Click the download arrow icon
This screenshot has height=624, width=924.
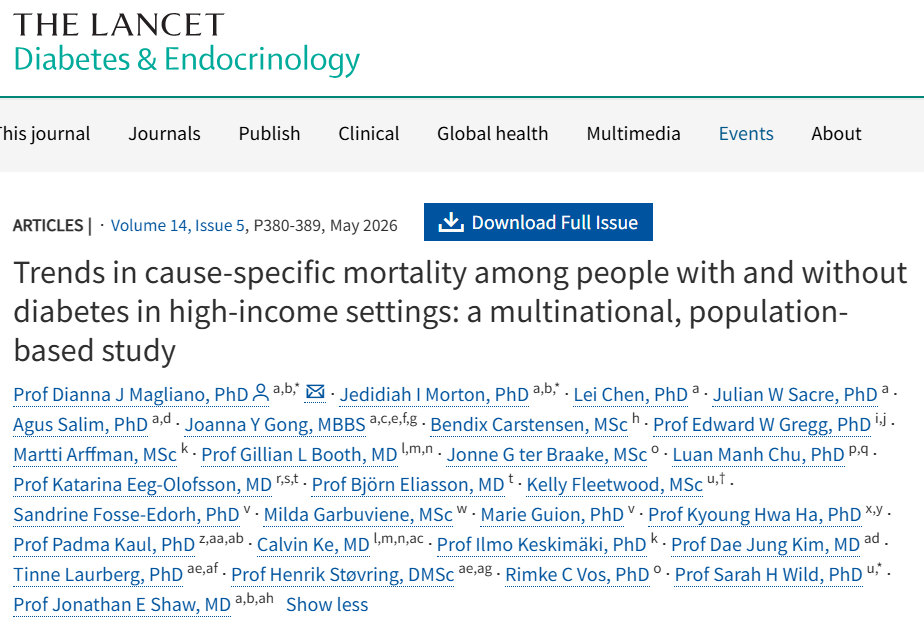[451, 222]
